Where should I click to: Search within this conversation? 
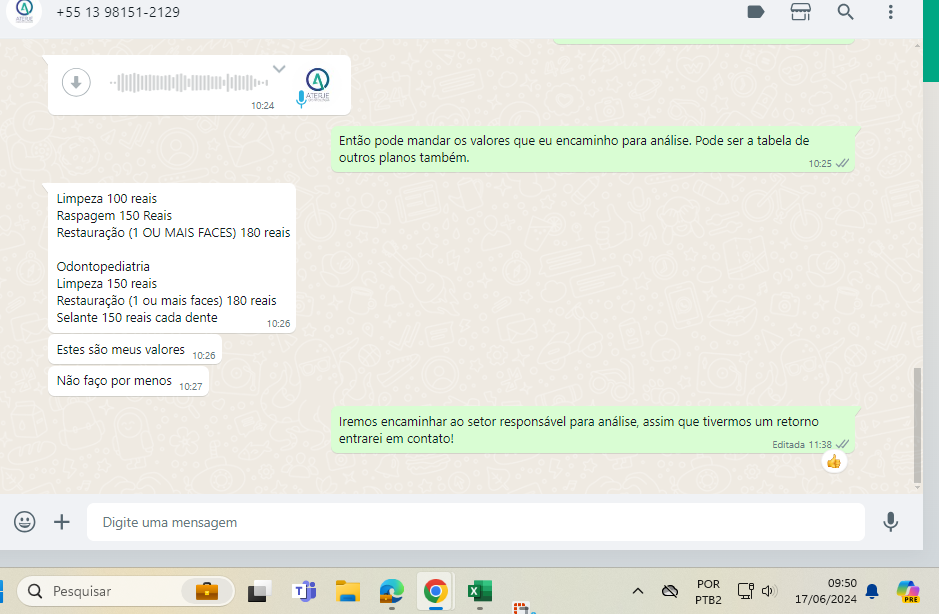[845, 12]
